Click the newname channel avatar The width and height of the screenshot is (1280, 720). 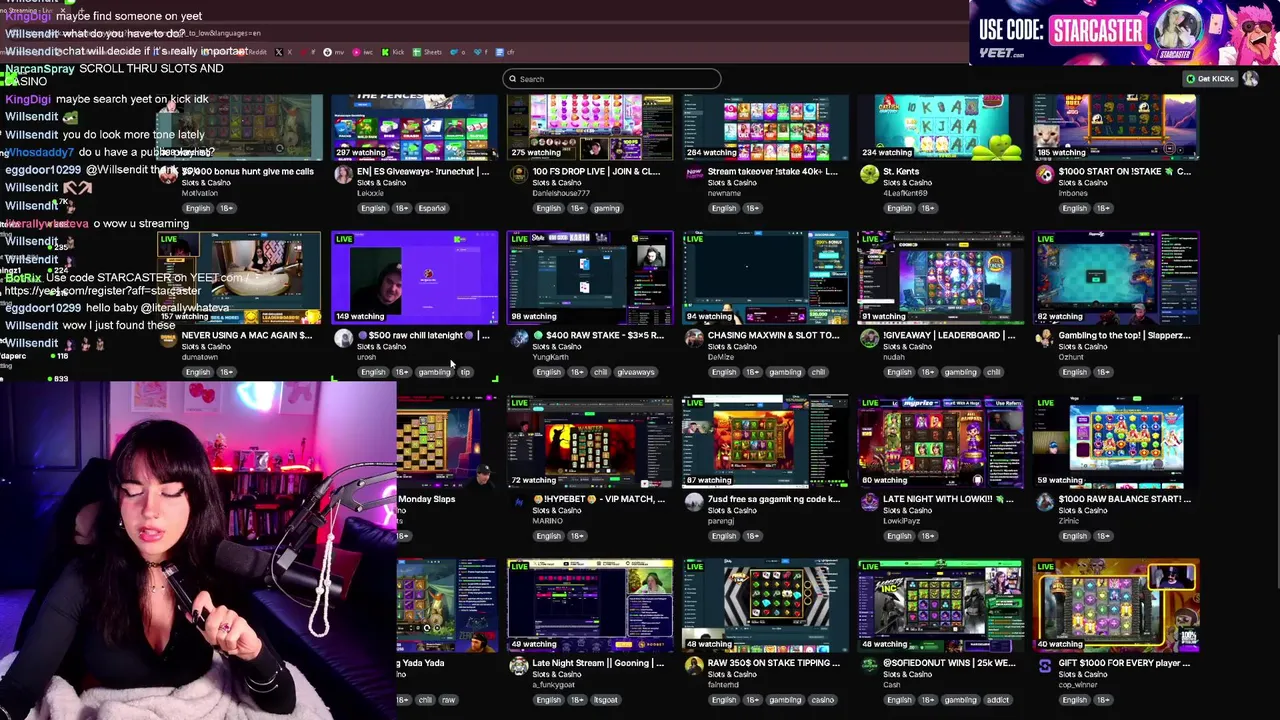point(694,175)
